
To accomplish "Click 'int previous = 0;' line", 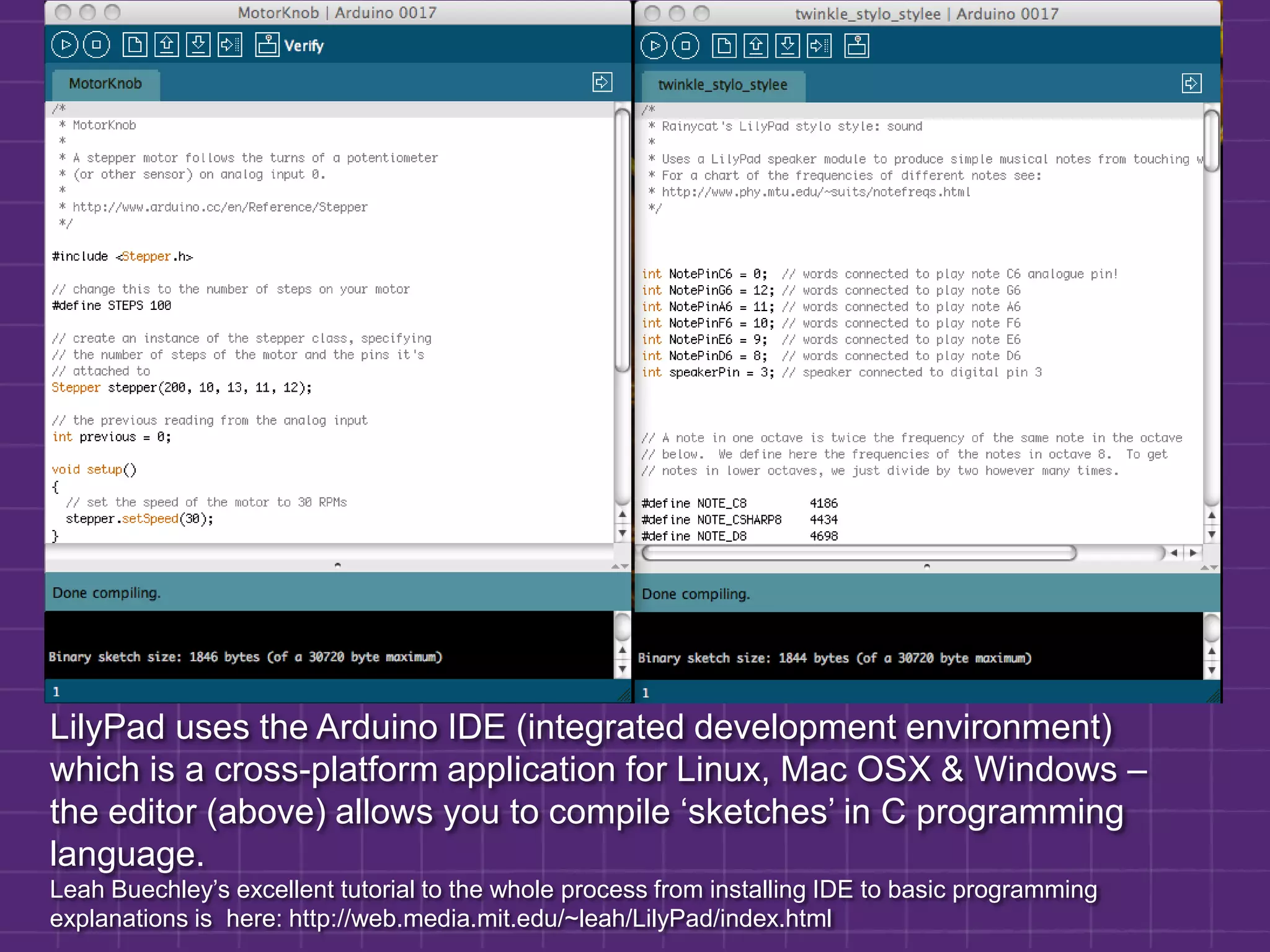I will point(112,437).
